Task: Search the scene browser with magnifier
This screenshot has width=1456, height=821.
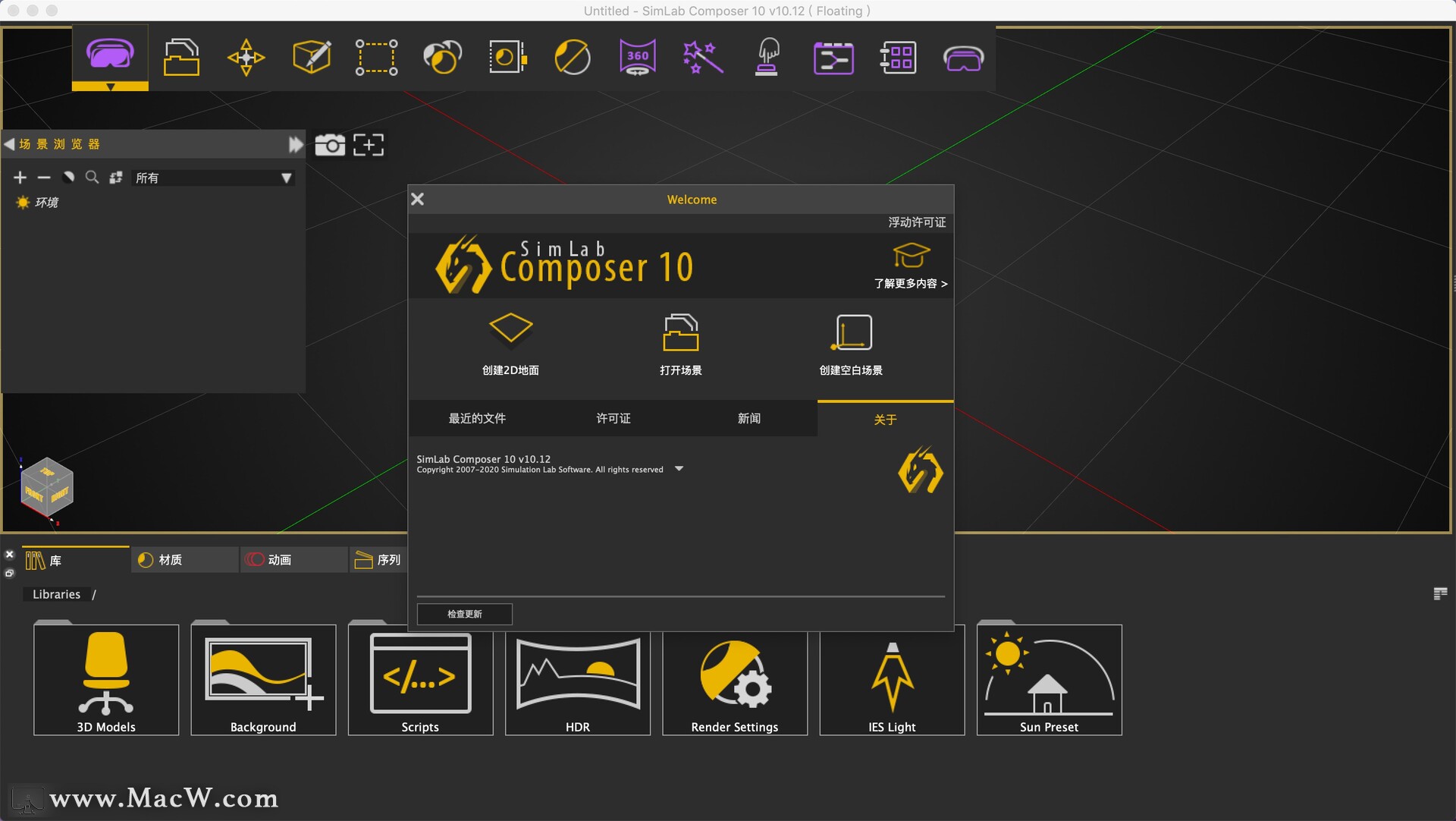Action: pos(92,178)
